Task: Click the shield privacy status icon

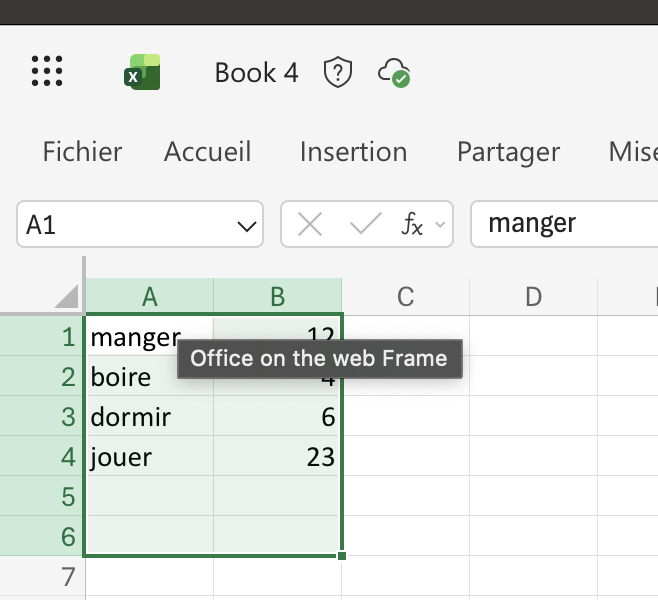Action: tap(339, 72)
